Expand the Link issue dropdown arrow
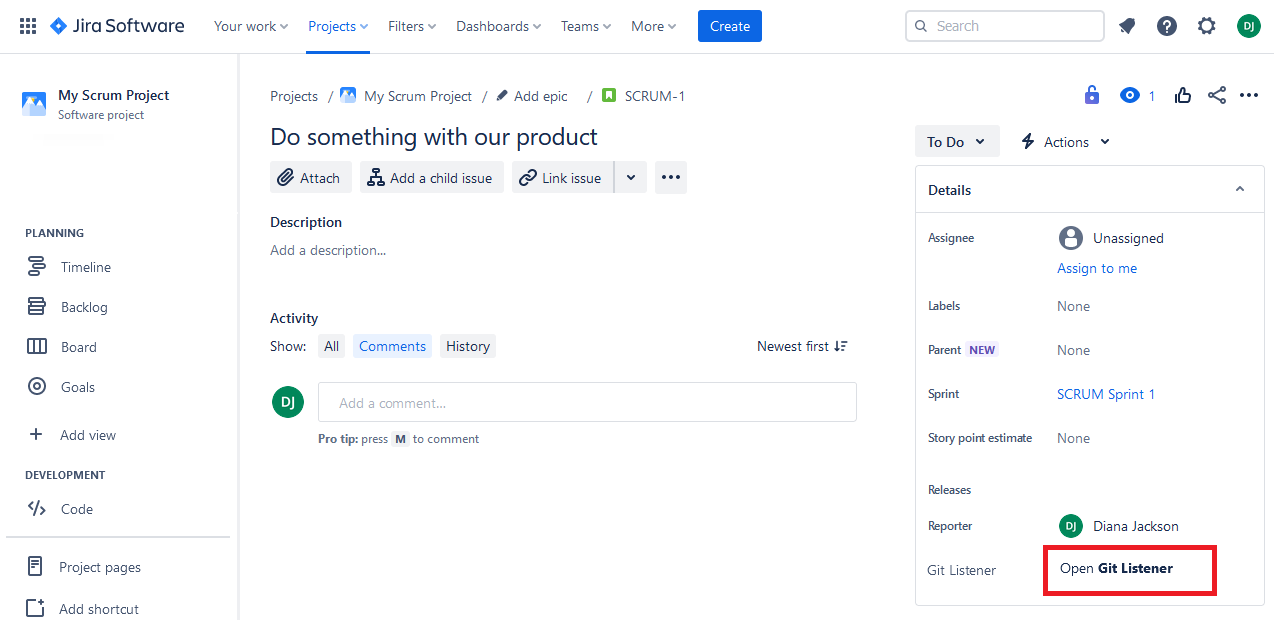Viewport: 1274px width, 620px height. coord(630,178)
